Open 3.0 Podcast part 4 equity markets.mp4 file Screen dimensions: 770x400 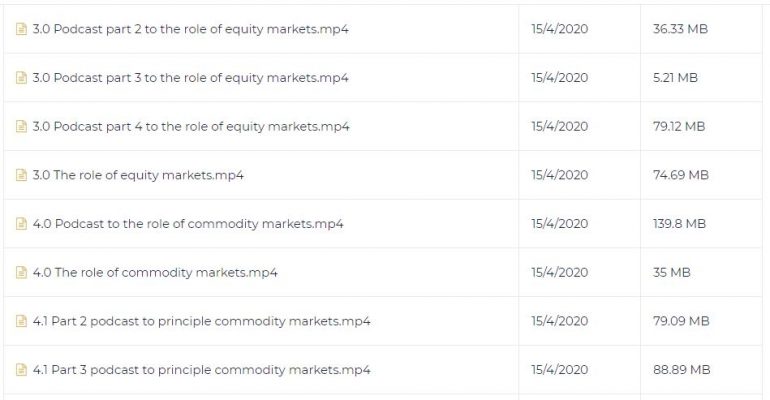click(x=191, y=126)
